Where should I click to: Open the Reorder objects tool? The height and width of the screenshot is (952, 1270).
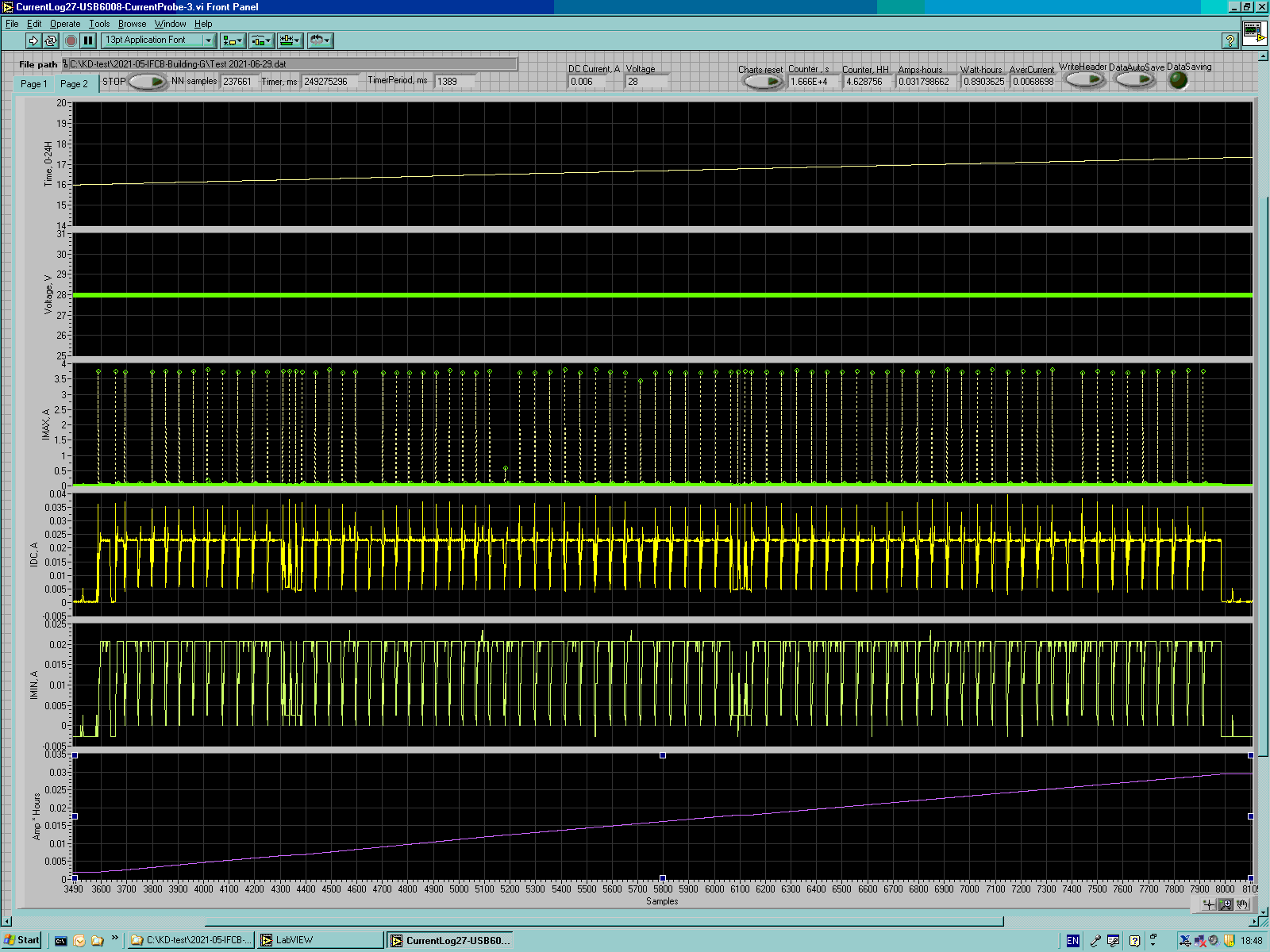(x=319, y=40)
